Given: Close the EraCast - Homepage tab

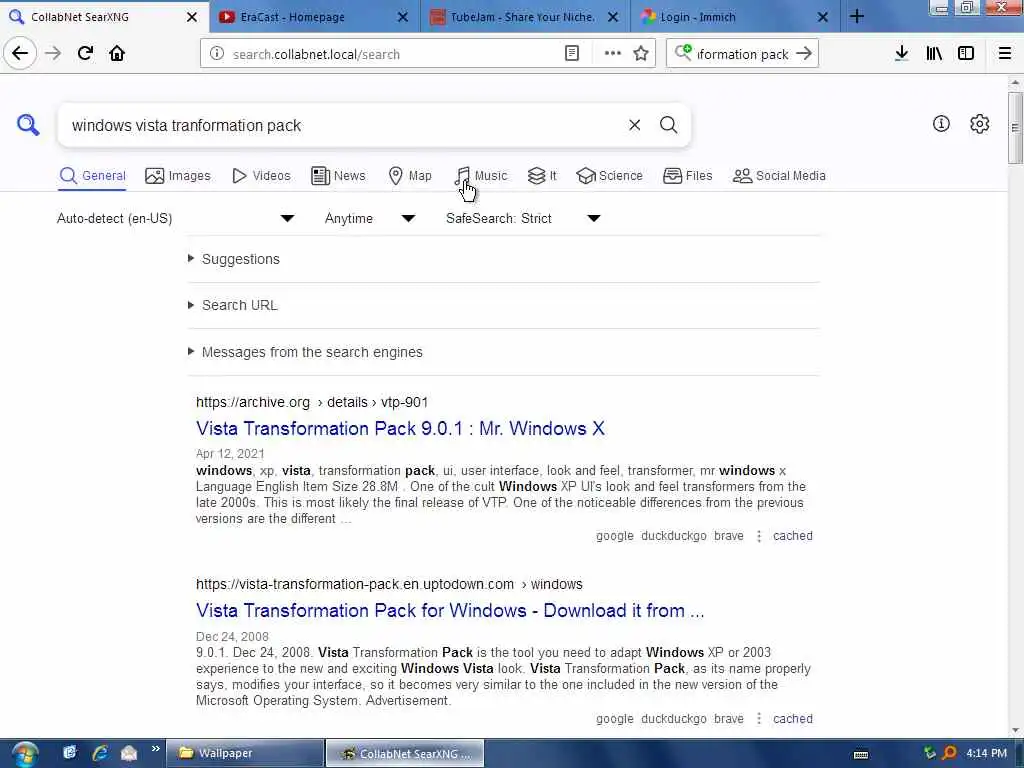Looking at the screenshot, I should point(403,17).
